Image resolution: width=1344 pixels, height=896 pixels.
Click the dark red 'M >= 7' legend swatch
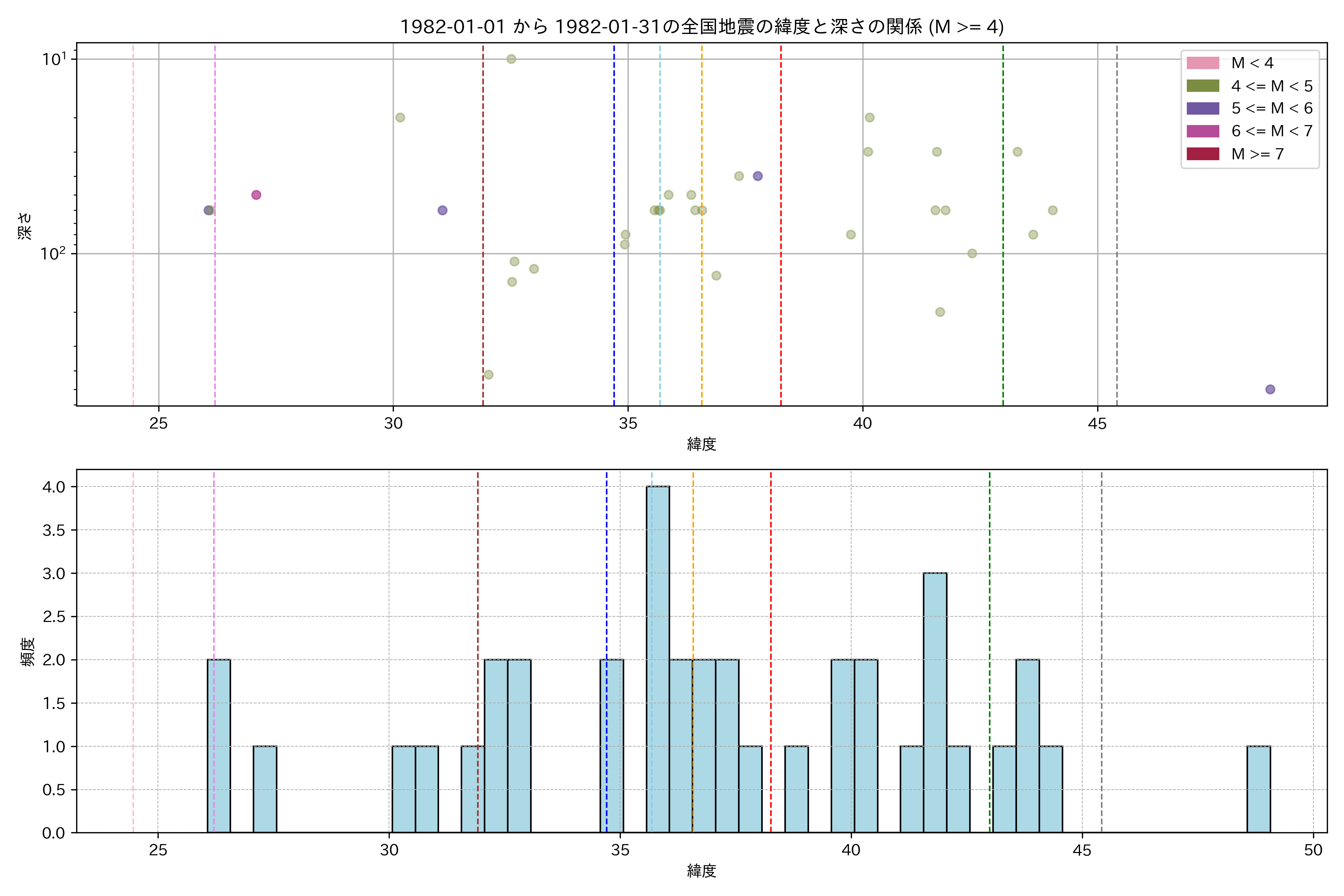point(1202,154)
